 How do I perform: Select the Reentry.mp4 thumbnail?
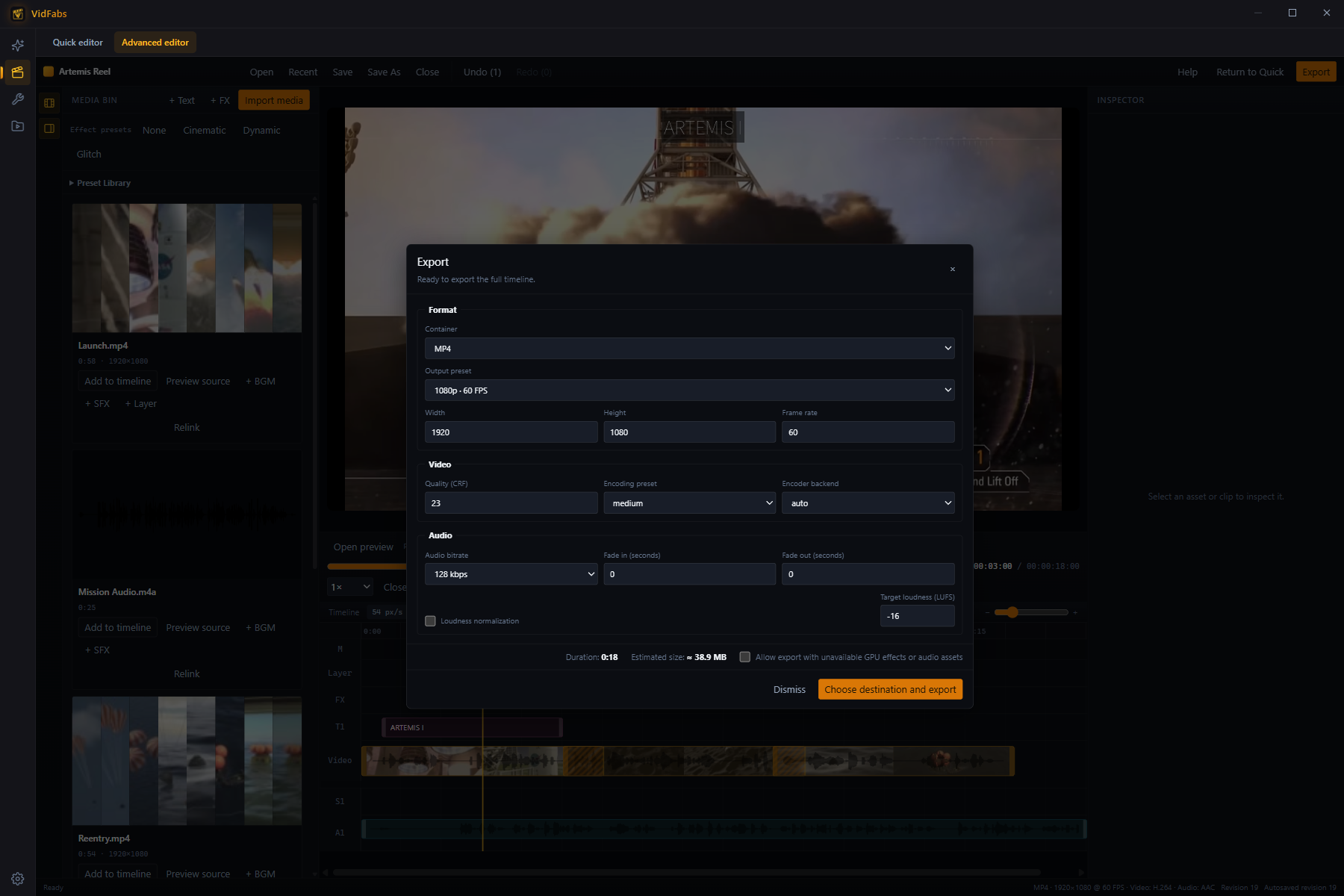point(187,761)
